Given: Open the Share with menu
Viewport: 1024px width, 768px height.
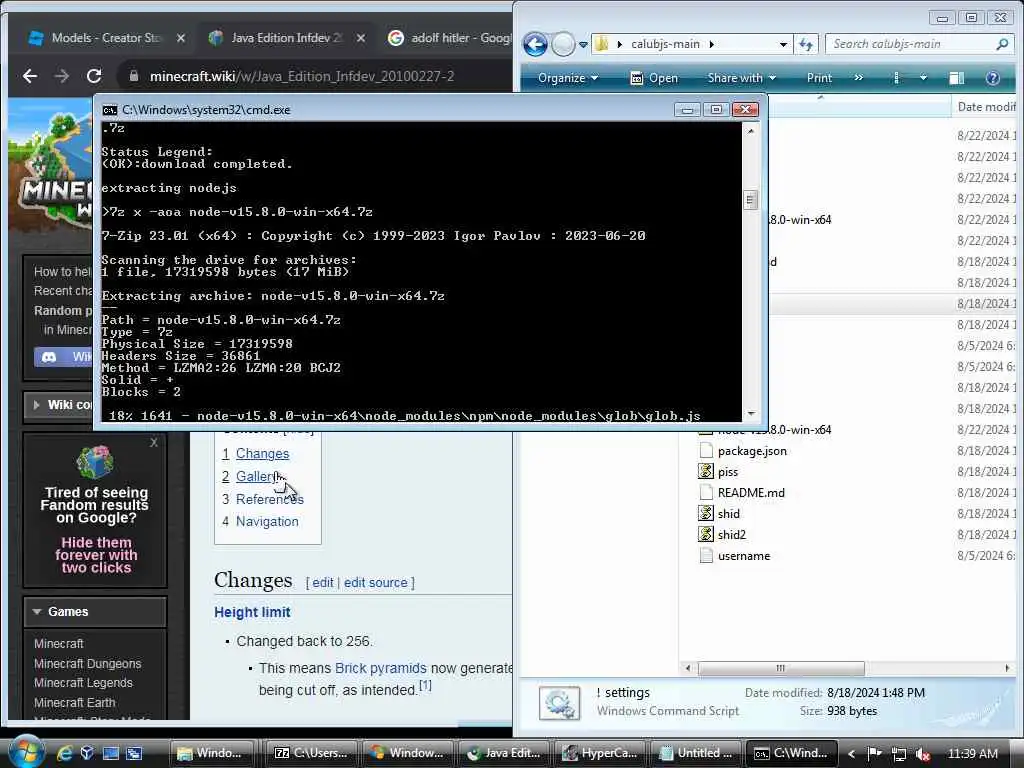Looking at the screenshot, I should [x=741, y=78].
